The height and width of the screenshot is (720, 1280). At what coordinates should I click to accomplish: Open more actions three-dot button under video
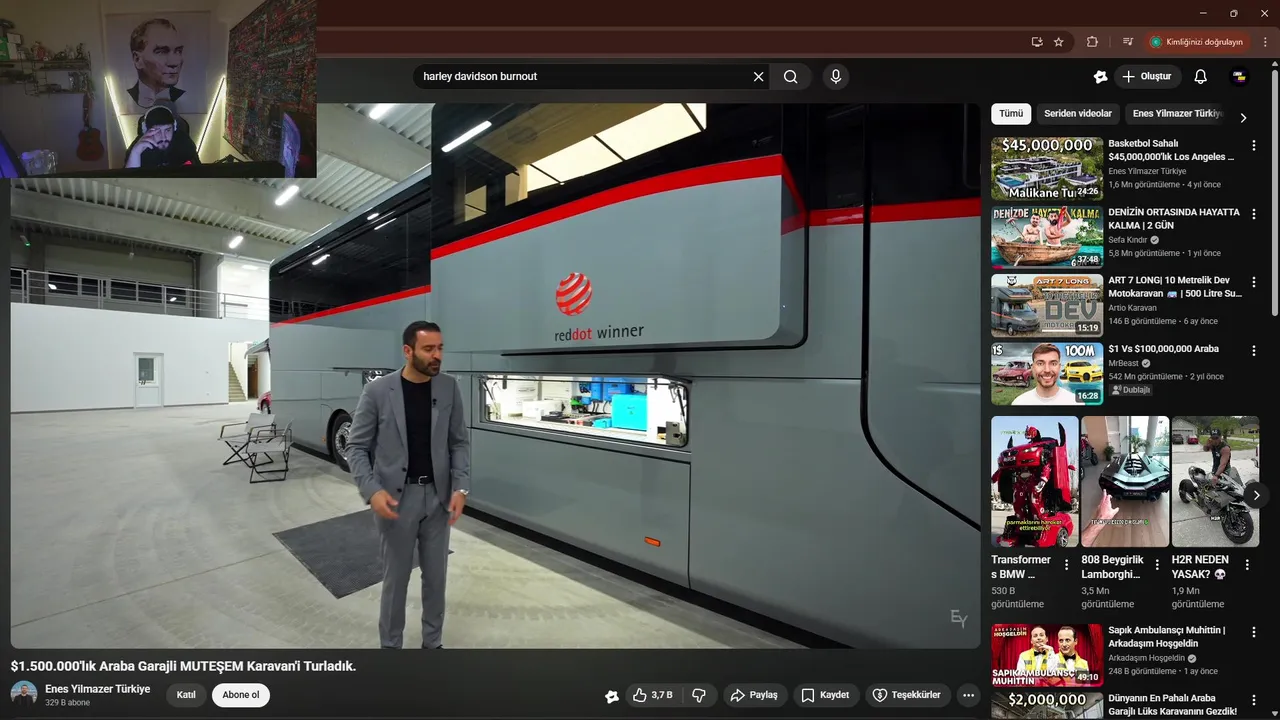tap(968, 695)
